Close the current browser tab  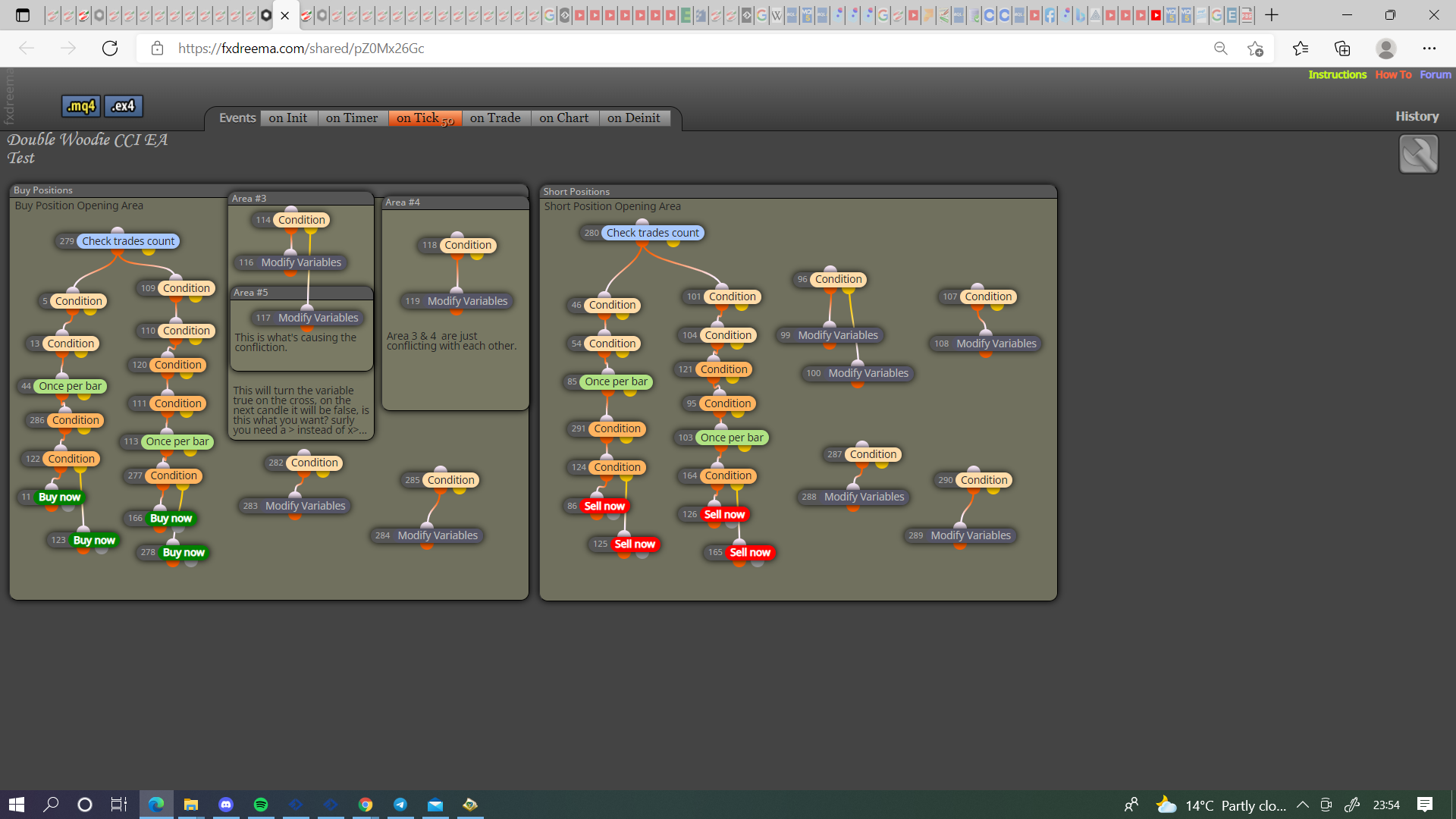[x=285, y=15]
